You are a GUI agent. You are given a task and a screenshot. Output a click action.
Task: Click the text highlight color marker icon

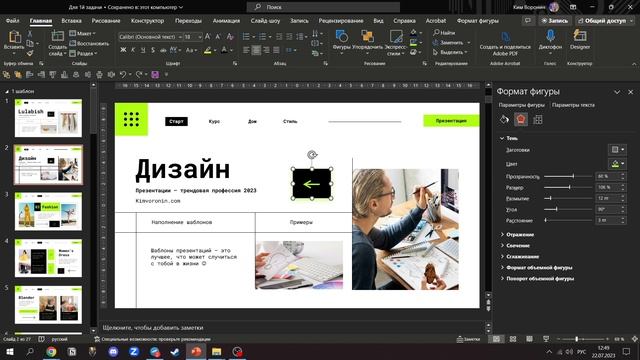point(208,50)
